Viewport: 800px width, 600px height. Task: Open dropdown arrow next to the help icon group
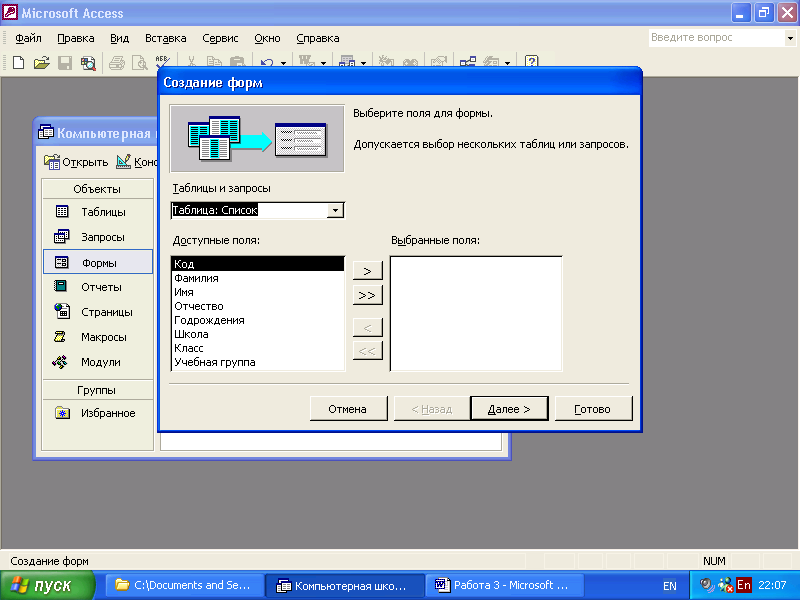(x=507, y=63)
